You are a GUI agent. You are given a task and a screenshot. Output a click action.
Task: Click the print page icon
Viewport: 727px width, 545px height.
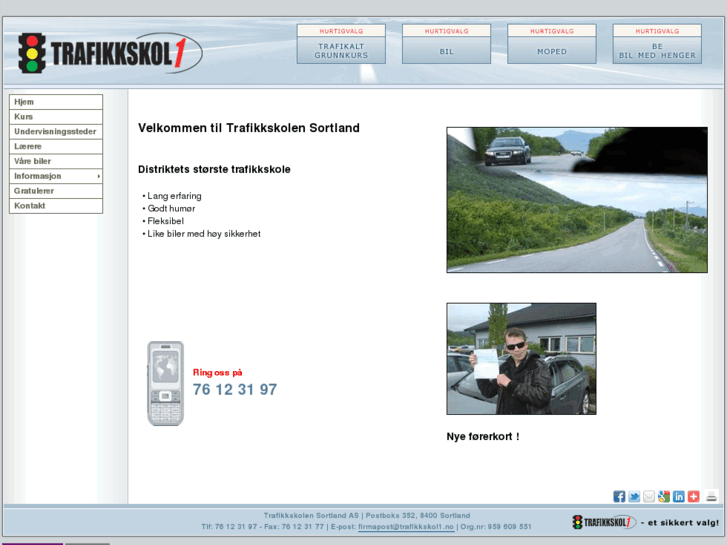click(x=711, y=496)
